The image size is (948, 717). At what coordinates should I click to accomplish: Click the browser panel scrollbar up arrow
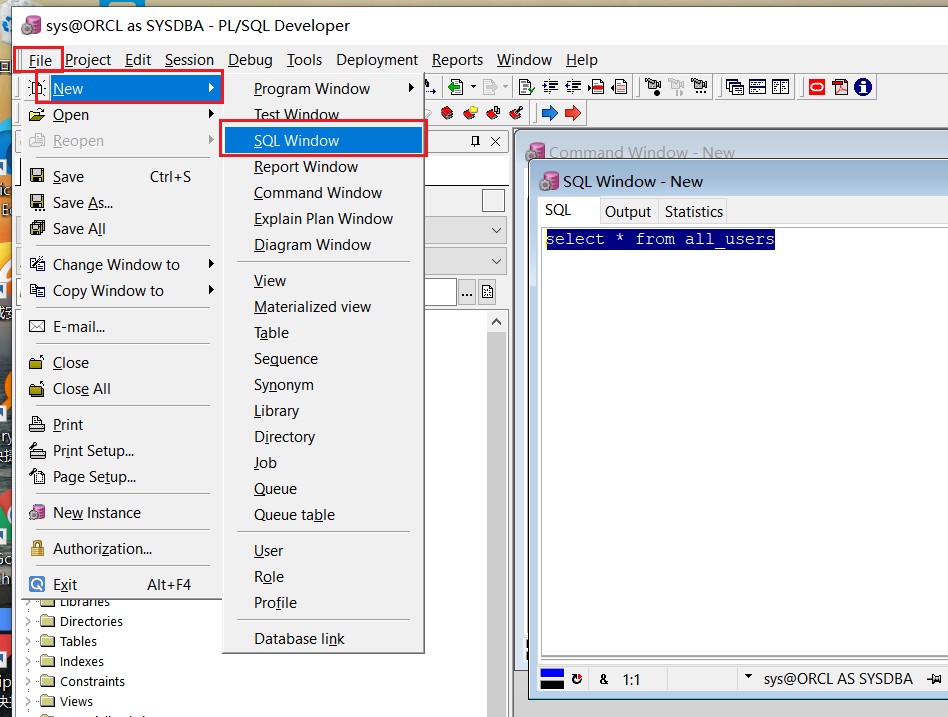coord(496,322)
